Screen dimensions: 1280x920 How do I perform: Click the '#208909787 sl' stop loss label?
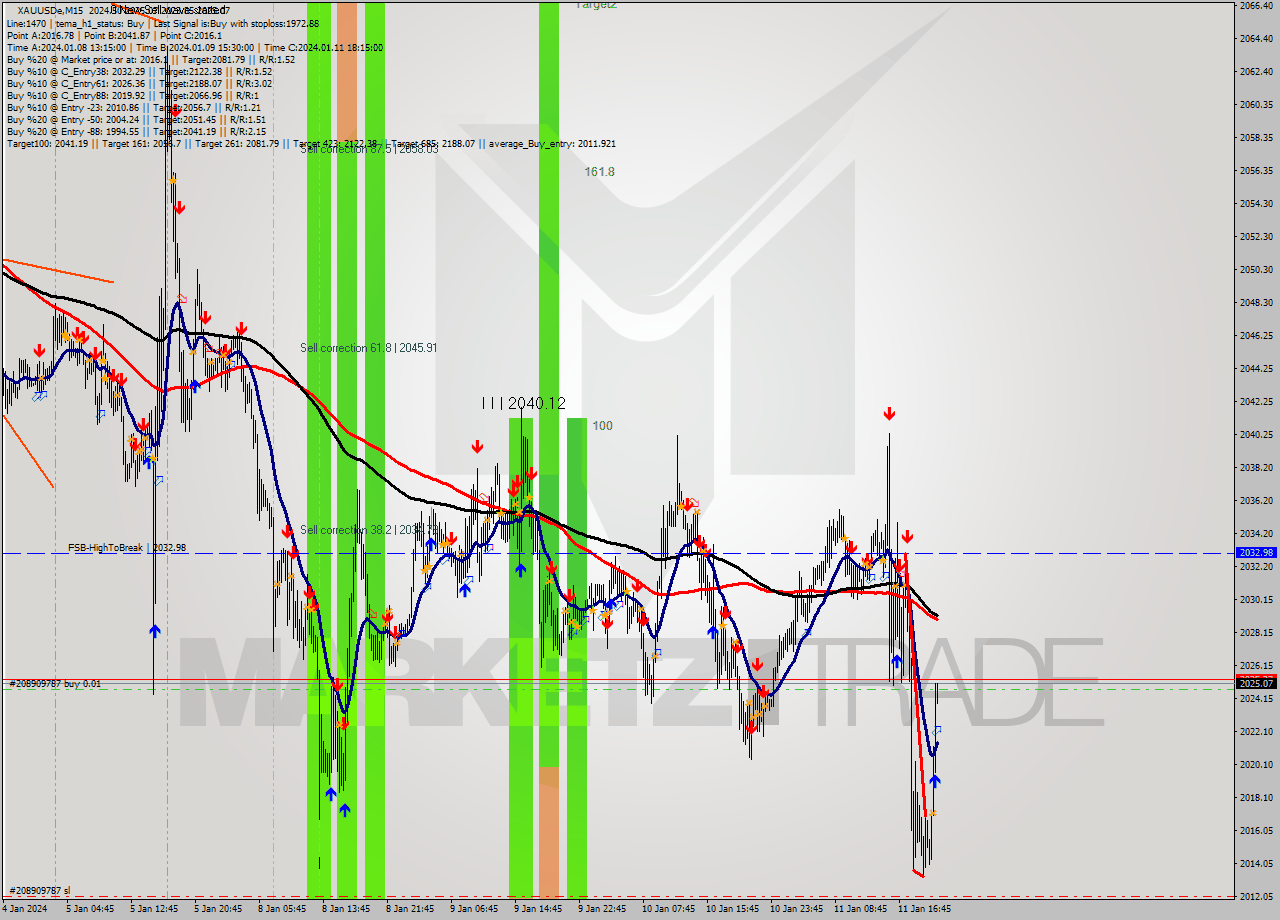(40, 890)
